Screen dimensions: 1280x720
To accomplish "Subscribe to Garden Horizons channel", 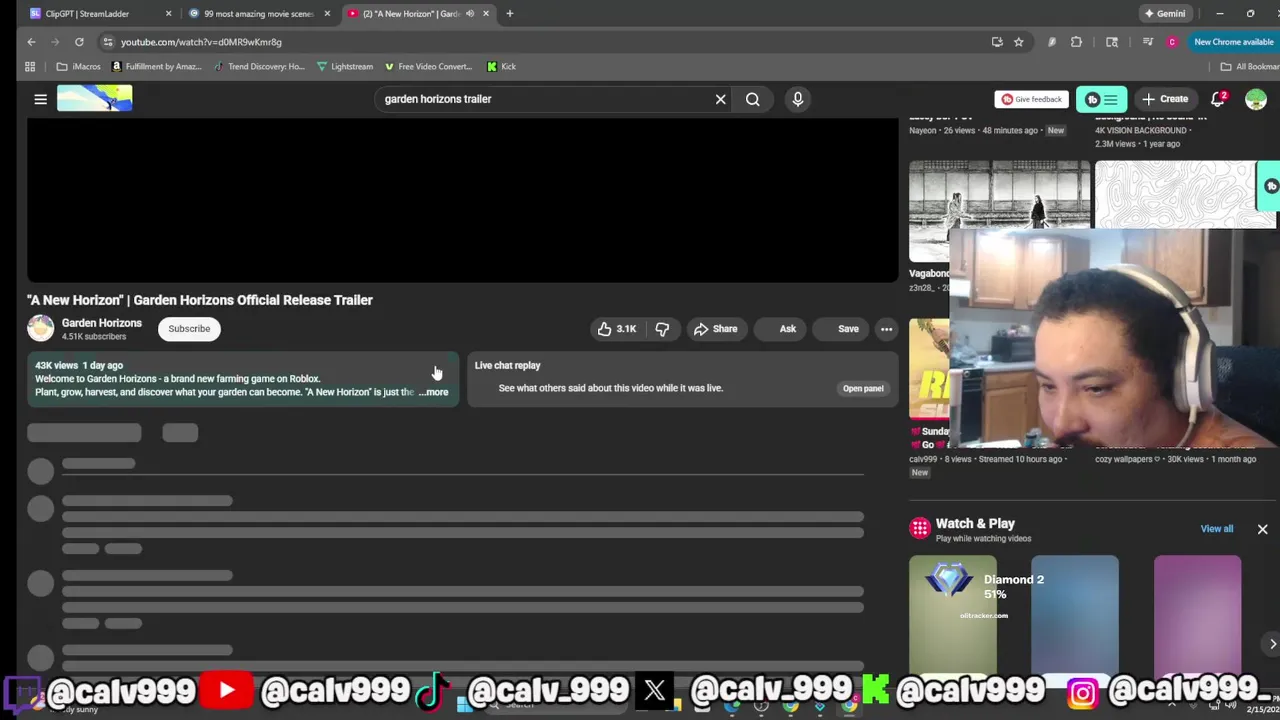I will tap(189, 328).
